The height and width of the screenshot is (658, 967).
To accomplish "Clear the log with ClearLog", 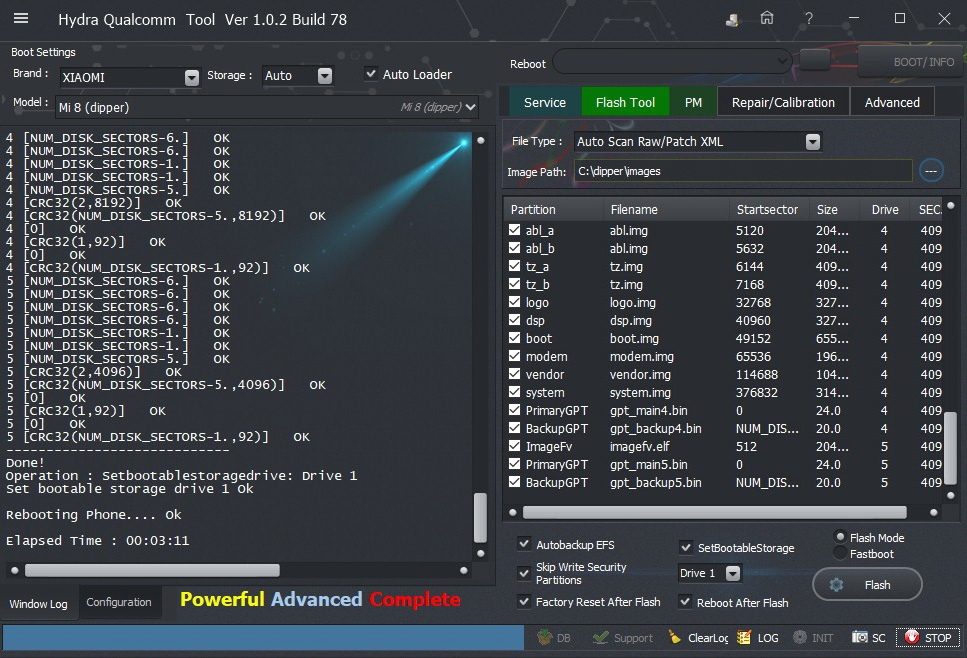I will coord(699,638).
